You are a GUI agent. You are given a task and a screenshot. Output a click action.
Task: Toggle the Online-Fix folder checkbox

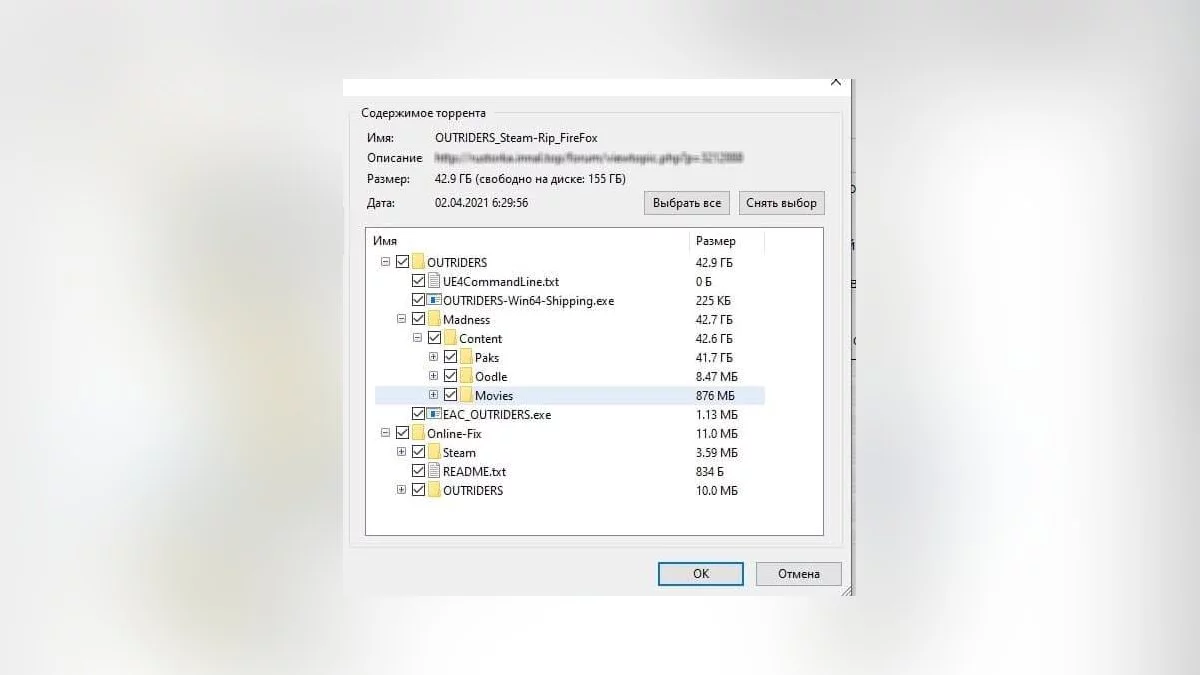pyautogui.click(x=402, y=433)
